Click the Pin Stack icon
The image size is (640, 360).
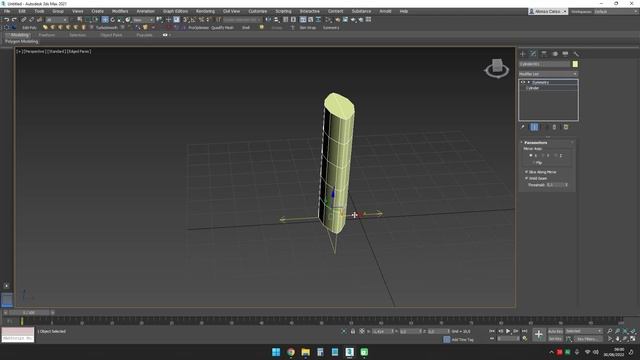click(523, 127)
